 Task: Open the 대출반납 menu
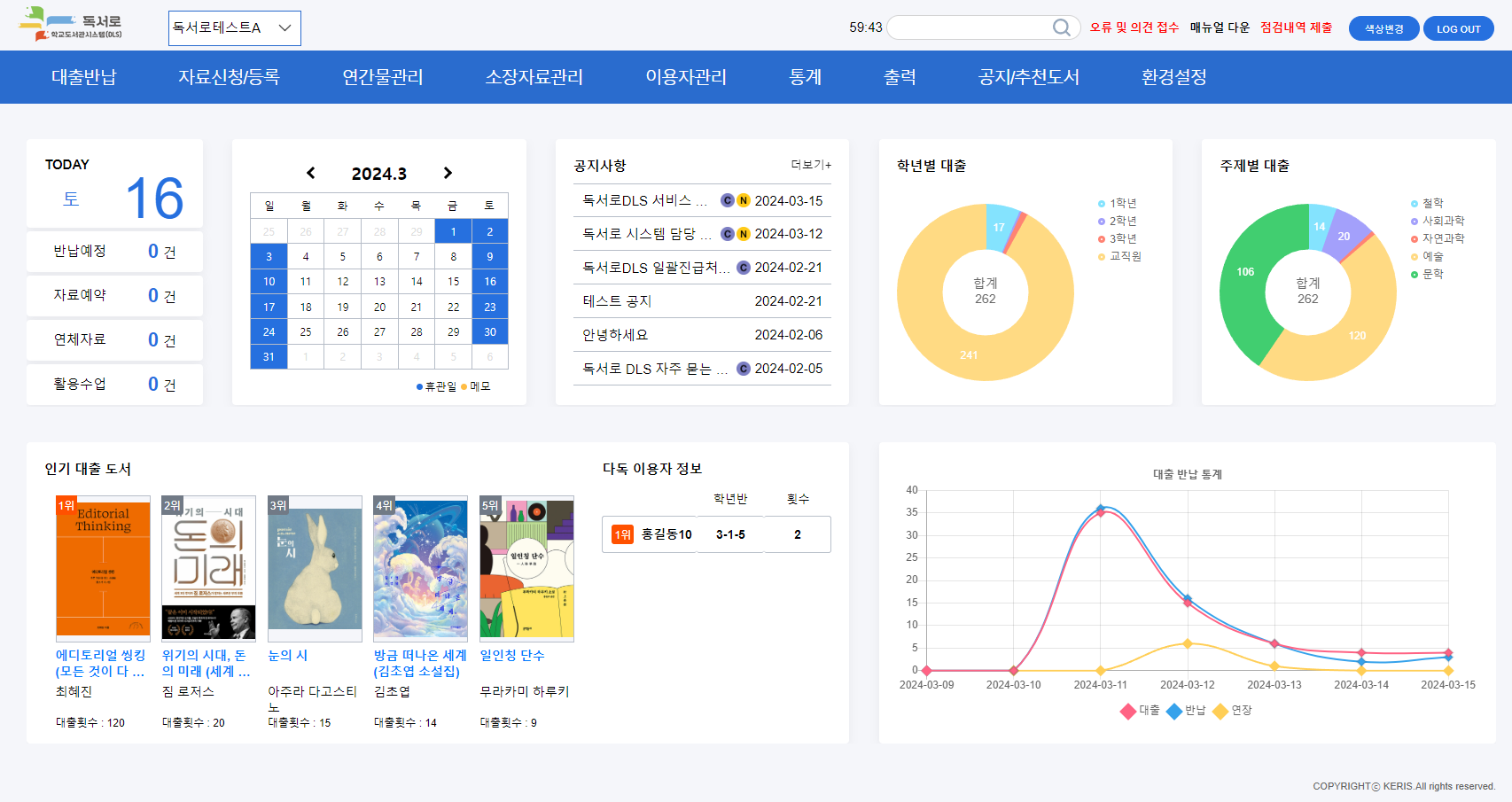(83, 77)
